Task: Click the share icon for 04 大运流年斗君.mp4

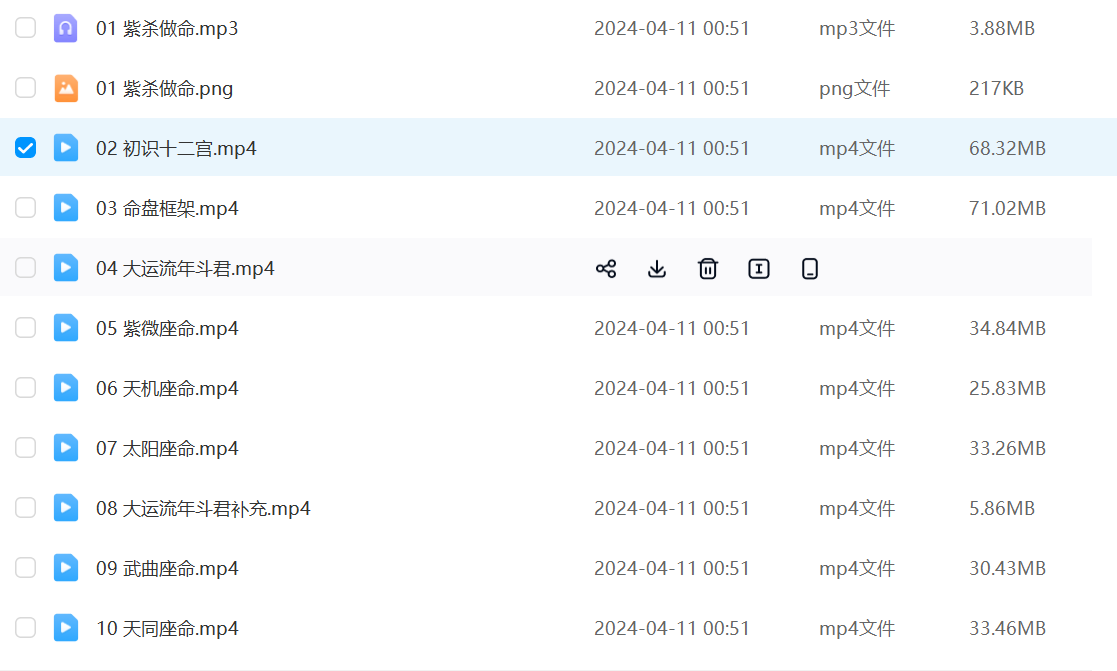Action: pos(606,268)
